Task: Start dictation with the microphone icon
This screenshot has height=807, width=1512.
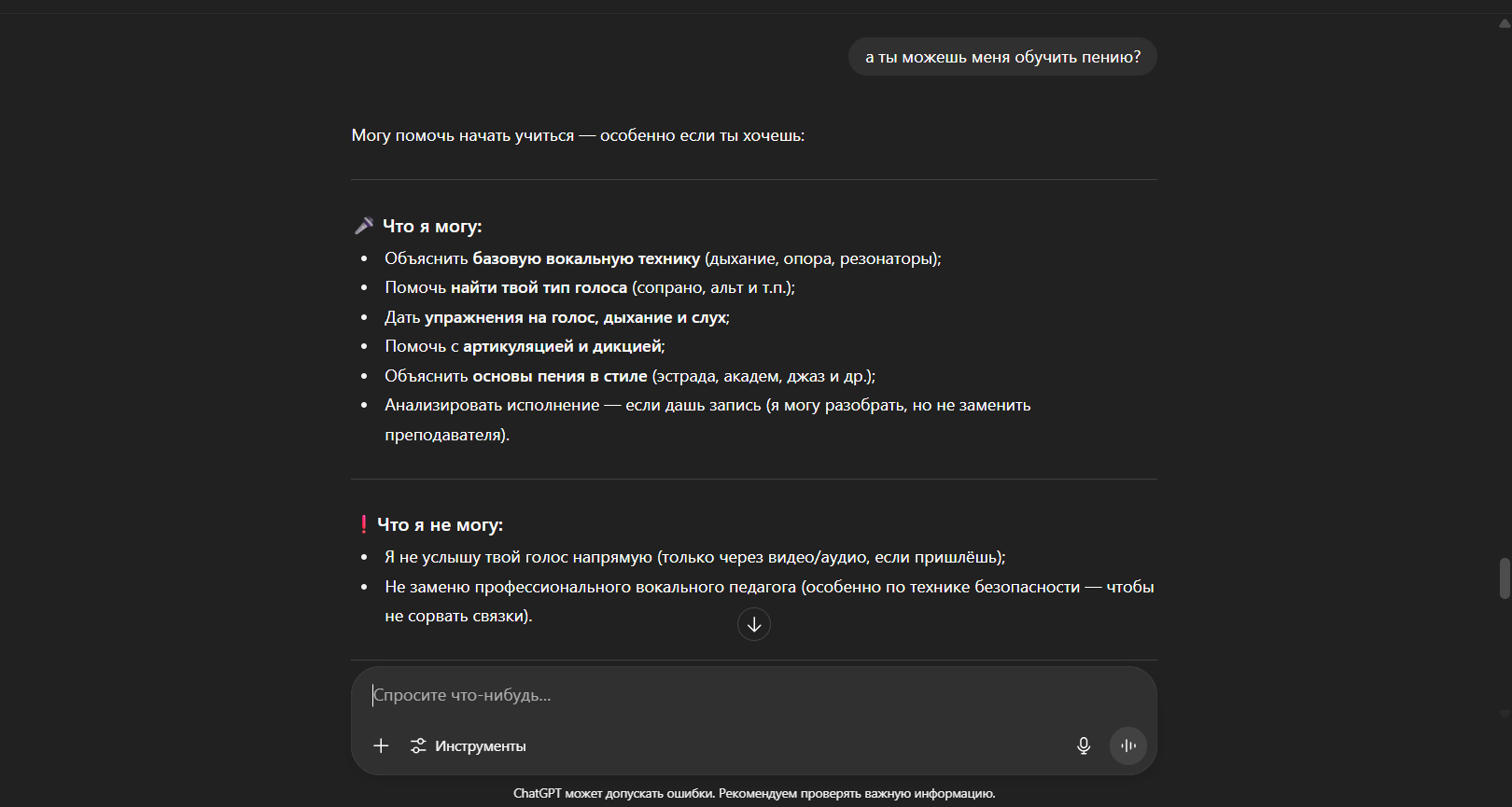Action: coord(1083,745)
